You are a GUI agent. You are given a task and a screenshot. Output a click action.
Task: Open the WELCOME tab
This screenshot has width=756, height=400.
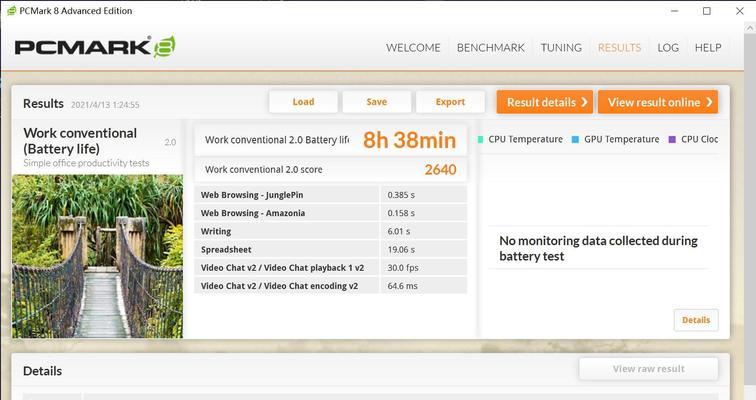(413, 48)
